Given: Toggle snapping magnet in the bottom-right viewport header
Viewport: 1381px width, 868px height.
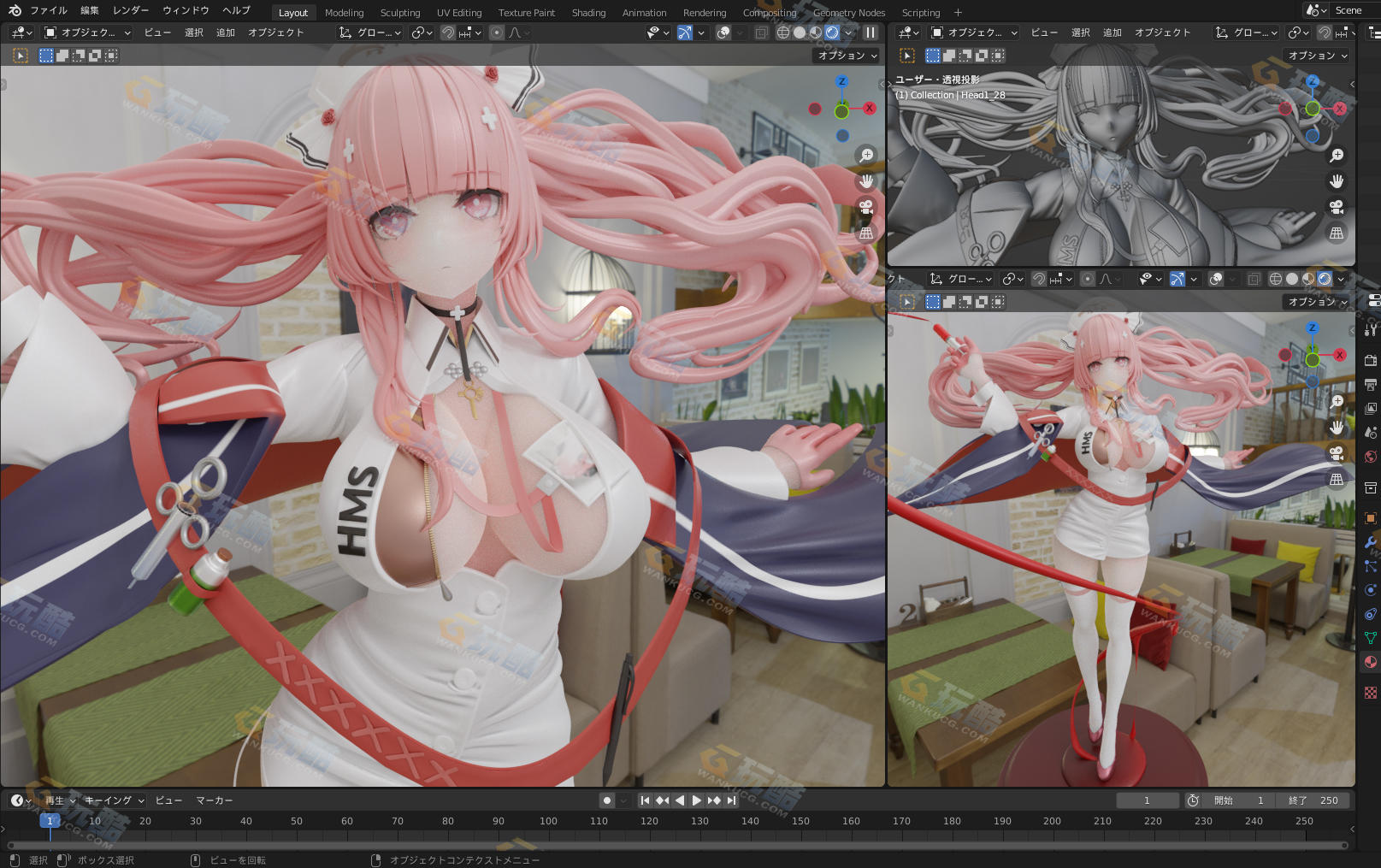Looking at the screenshot, I should [1039, 279].
